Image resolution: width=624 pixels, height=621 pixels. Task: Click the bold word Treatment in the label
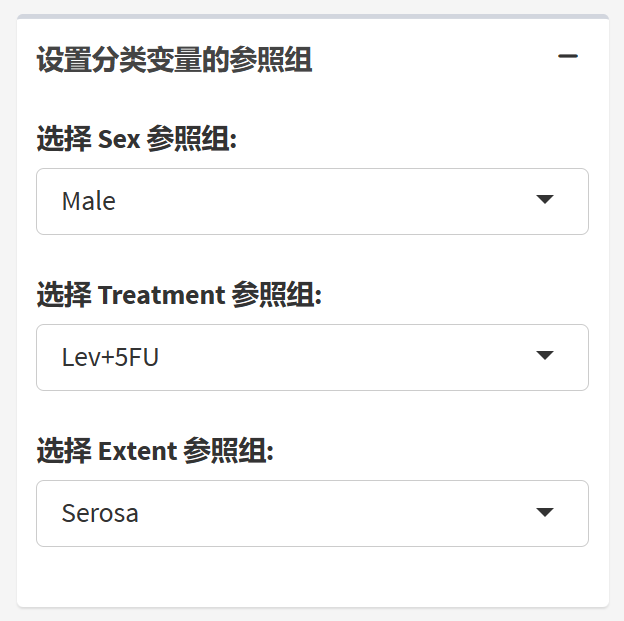161,296
